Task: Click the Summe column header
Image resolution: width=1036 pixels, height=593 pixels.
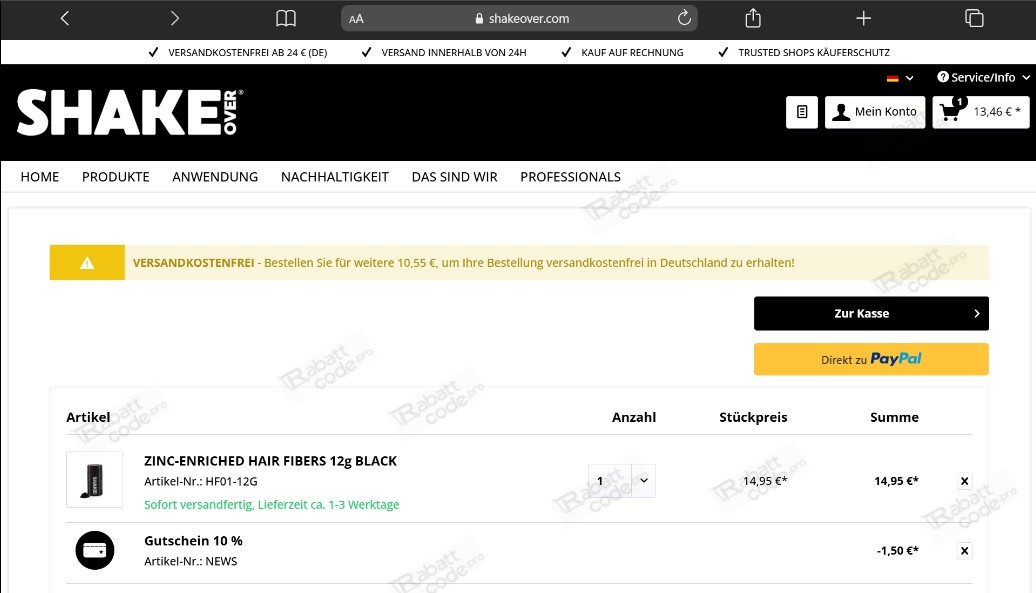Action: click(895, 417)
